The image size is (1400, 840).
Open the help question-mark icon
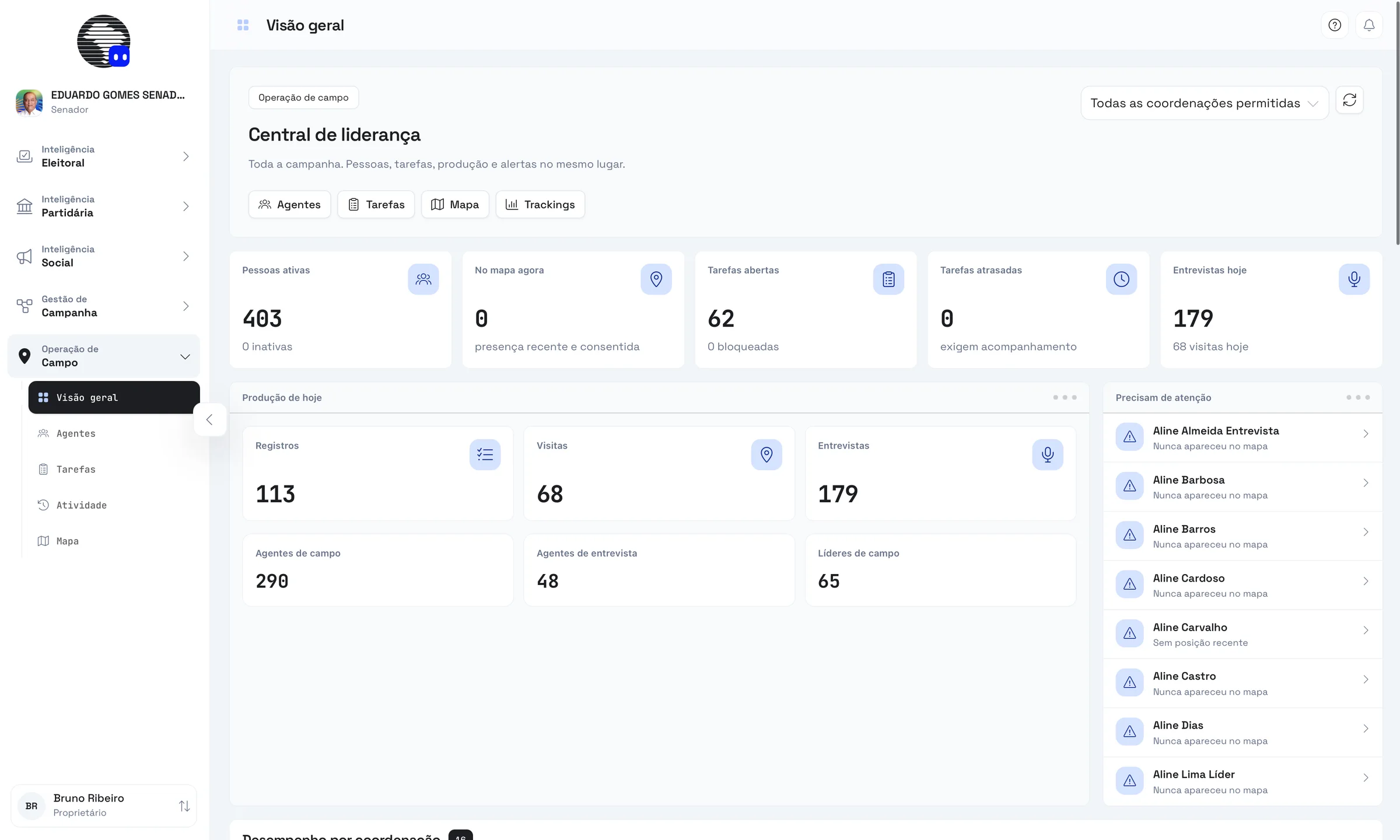1335,25
